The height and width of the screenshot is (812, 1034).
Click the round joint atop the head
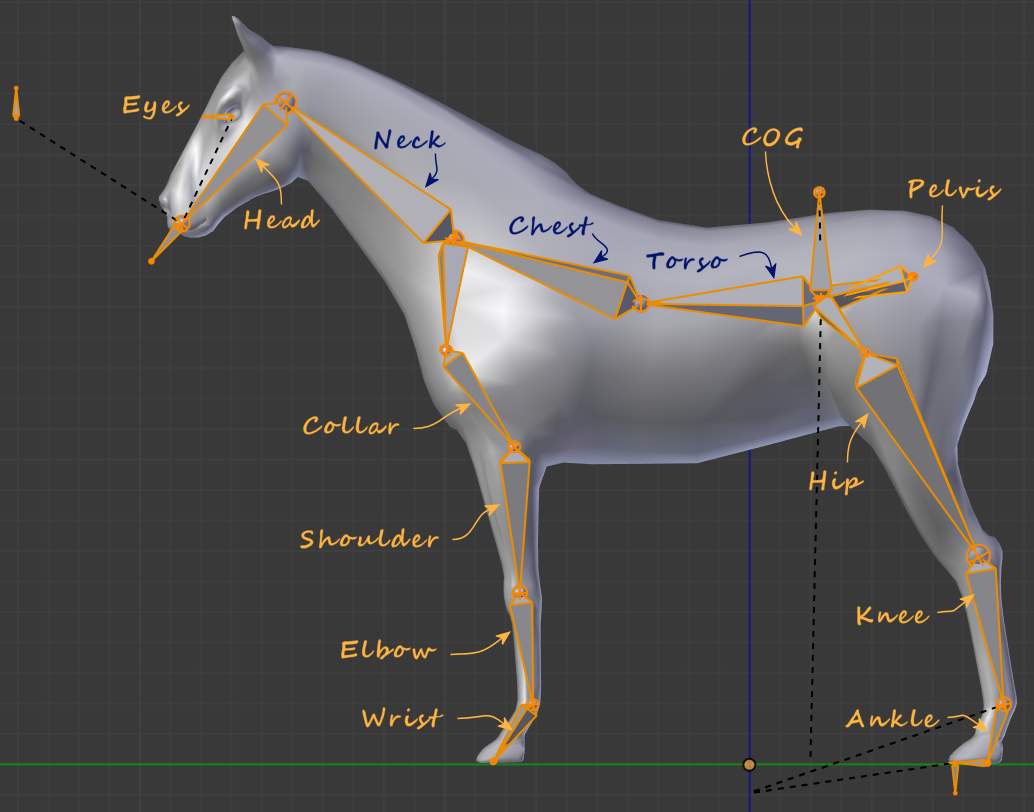click(x=286, y=101)
